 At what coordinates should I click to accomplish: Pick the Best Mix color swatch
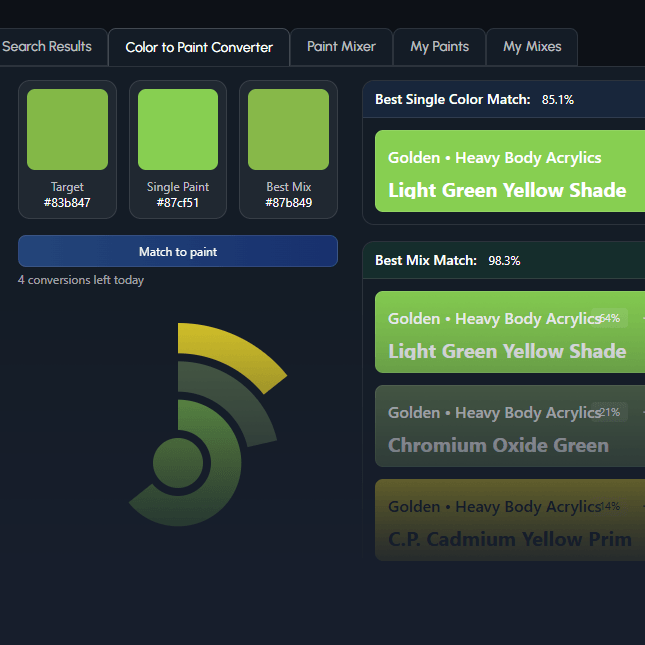tap(288, 129)
